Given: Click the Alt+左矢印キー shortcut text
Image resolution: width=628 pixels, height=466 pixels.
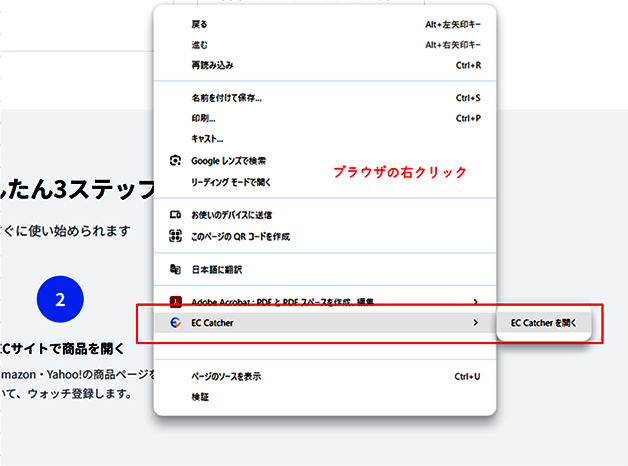Looking at the screenshot, I should 453,25.
